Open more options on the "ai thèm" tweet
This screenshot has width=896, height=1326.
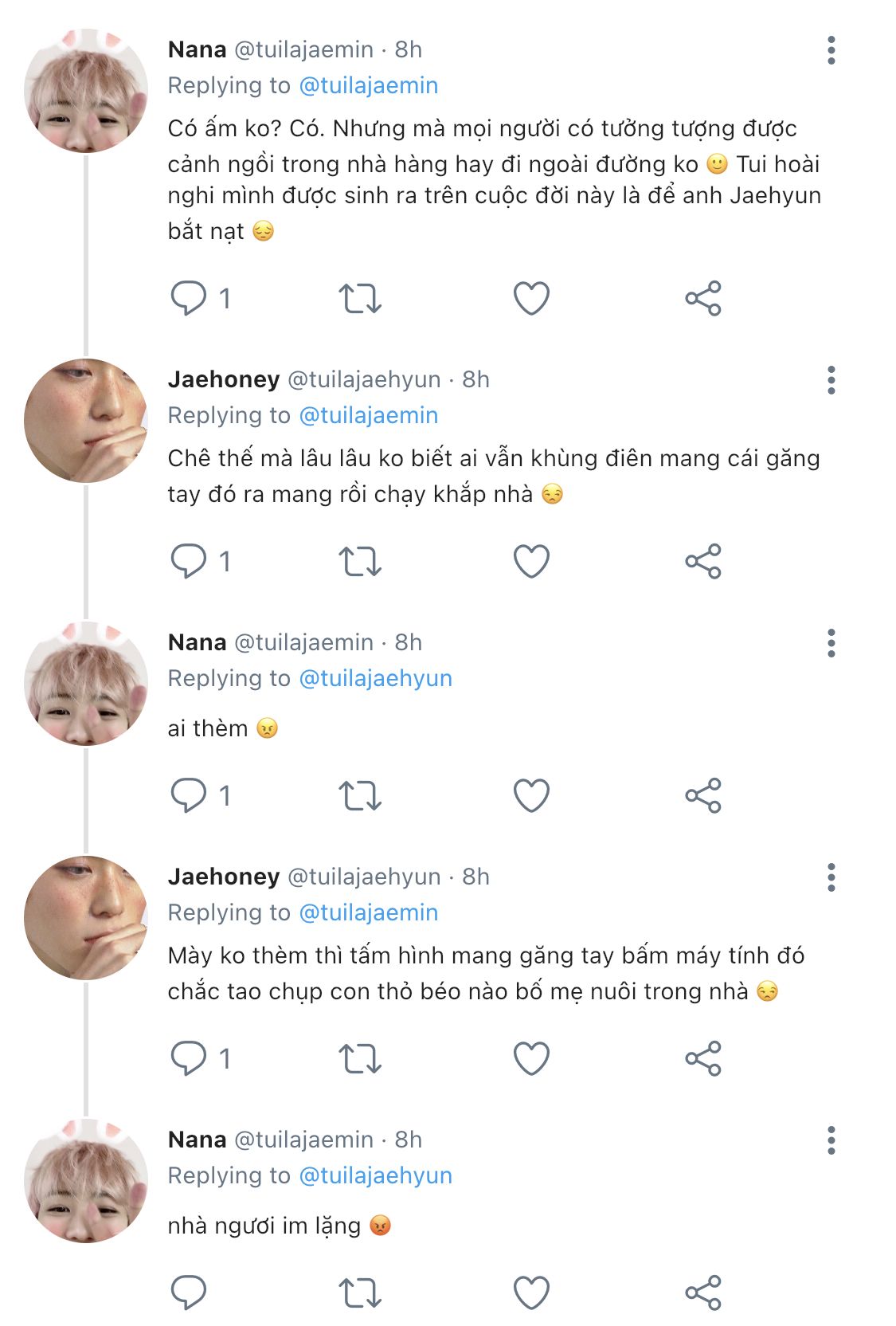[x=831, y=643]
